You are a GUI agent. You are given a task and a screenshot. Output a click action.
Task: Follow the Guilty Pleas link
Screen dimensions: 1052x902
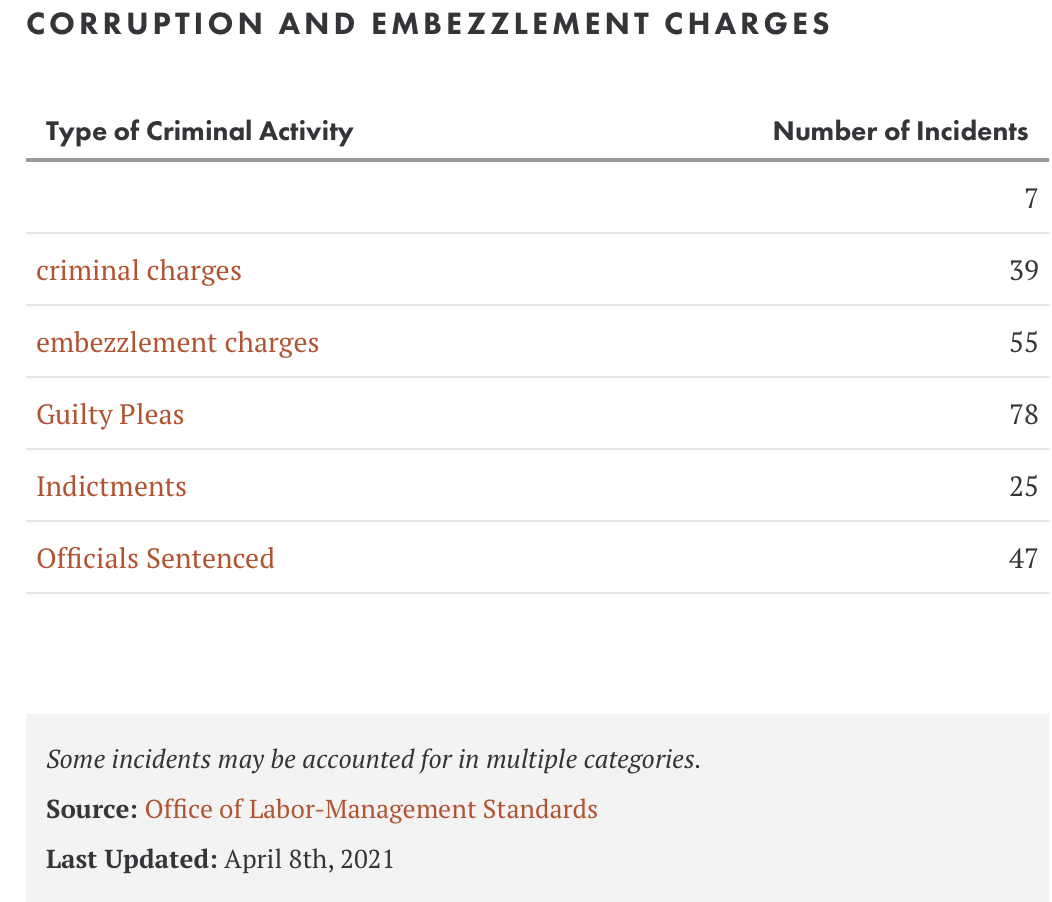[110, 415]
